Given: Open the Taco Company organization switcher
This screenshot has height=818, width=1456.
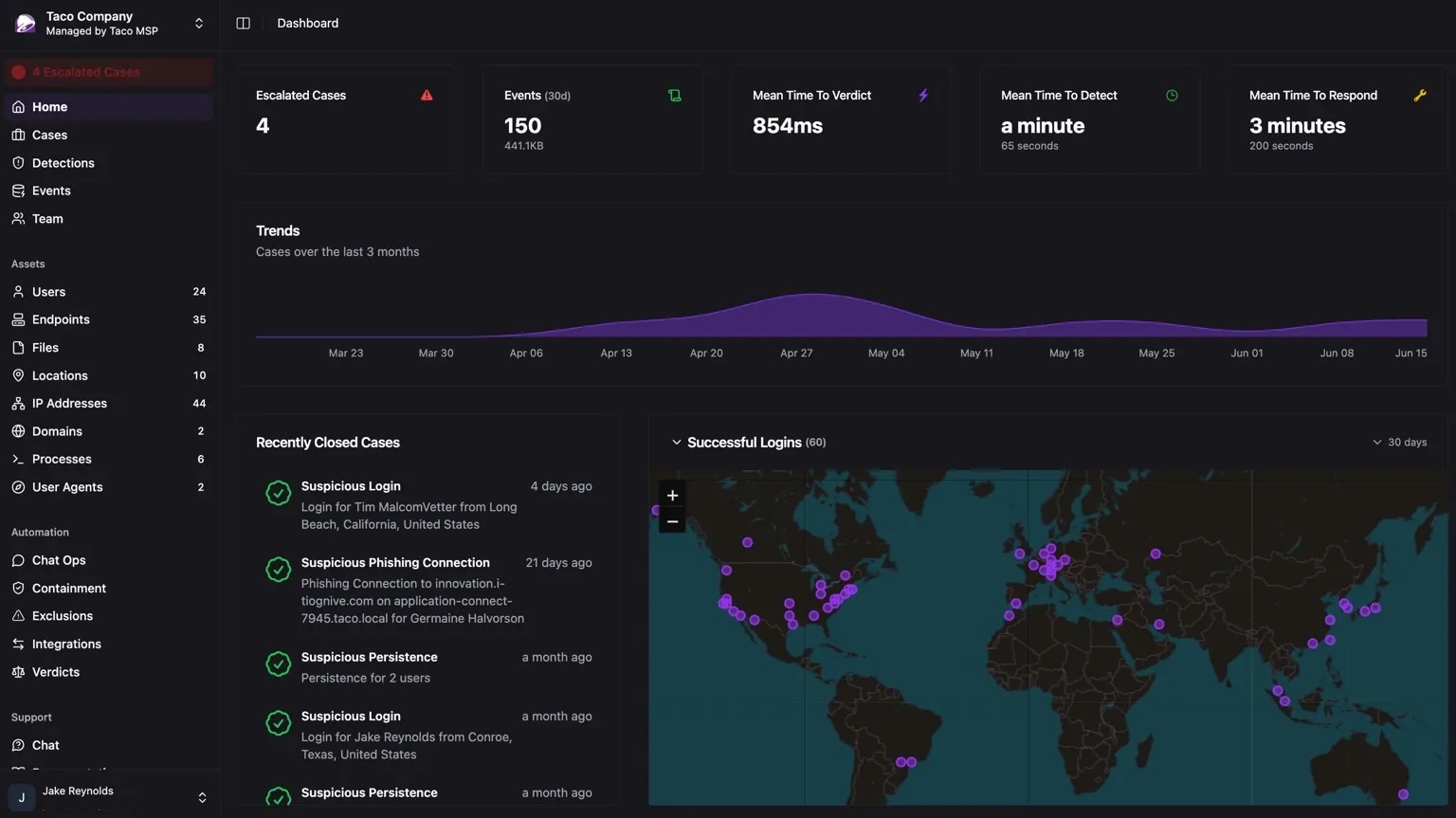Looking at the screenshot, I should [x=197, y=22].
